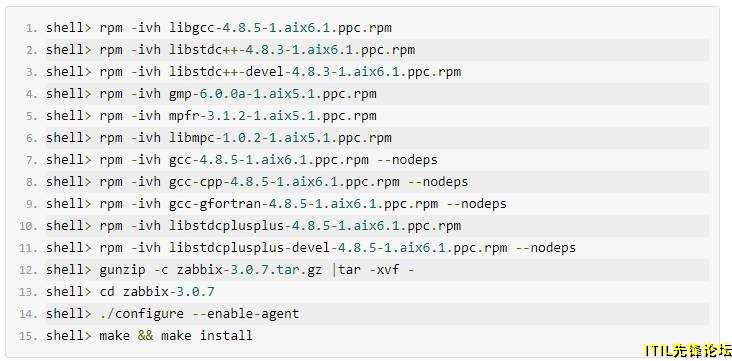732x361 pixels.
Task: Click line number 15 in the gutter
Action: (28, 336)
